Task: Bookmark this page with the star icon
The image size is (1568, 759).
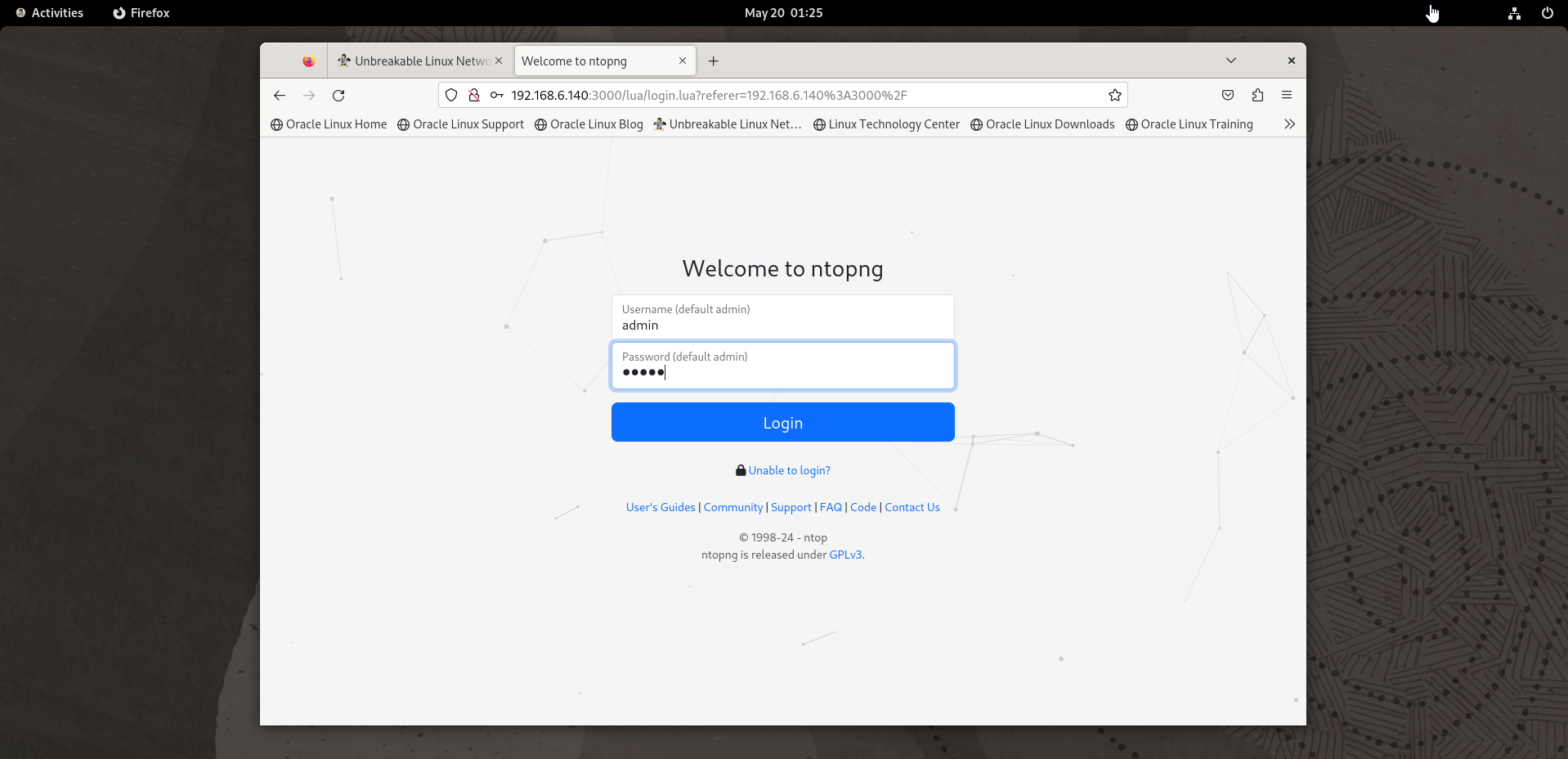Action: (1115, 96)
